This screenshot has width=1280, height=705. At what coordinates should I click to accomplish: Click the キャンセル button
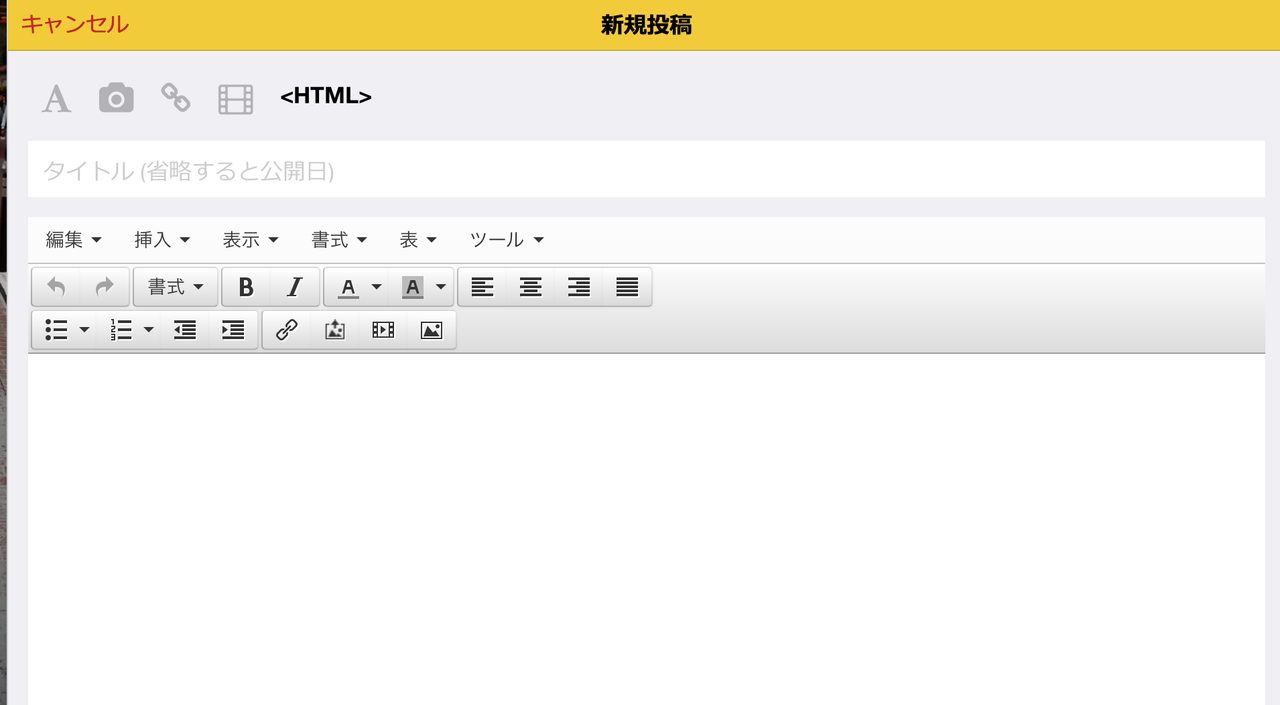pyautogui.click(x=75, y=25)
